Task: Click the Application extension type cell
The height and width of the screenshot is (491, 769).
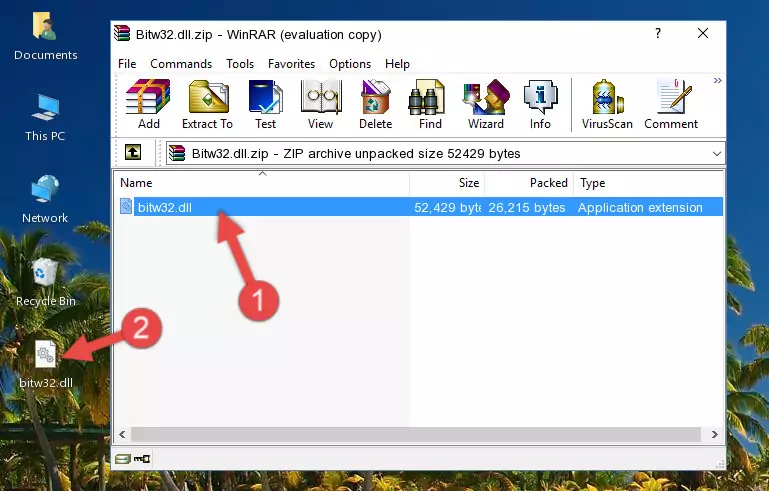Action: point(640,207)
